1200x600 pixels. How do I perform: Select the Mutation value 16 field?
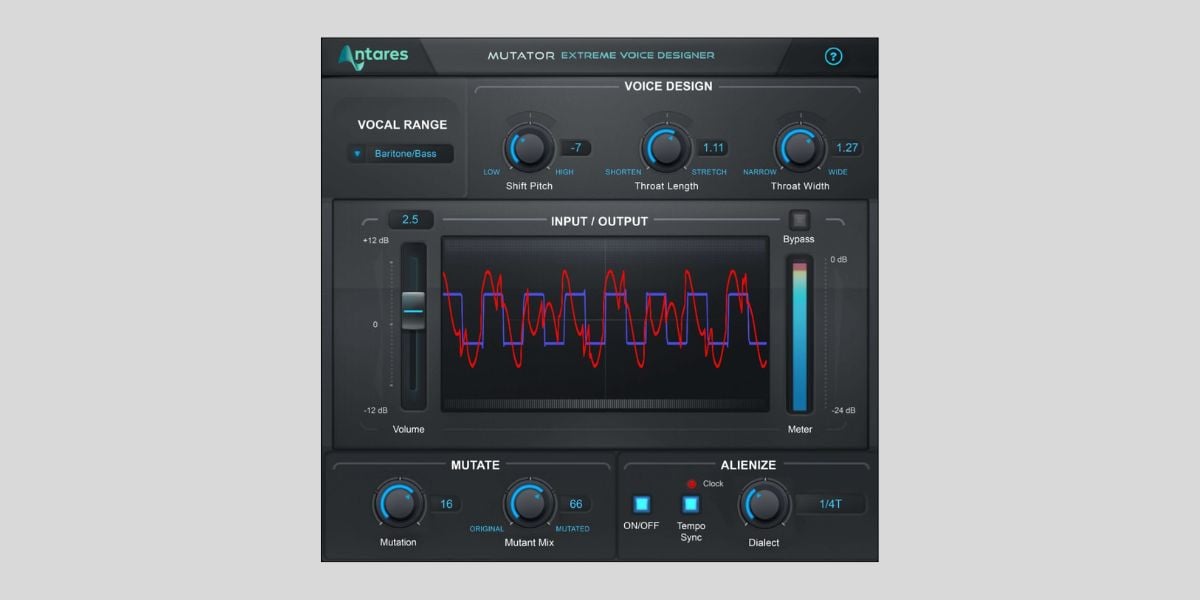tap(446, 504)
